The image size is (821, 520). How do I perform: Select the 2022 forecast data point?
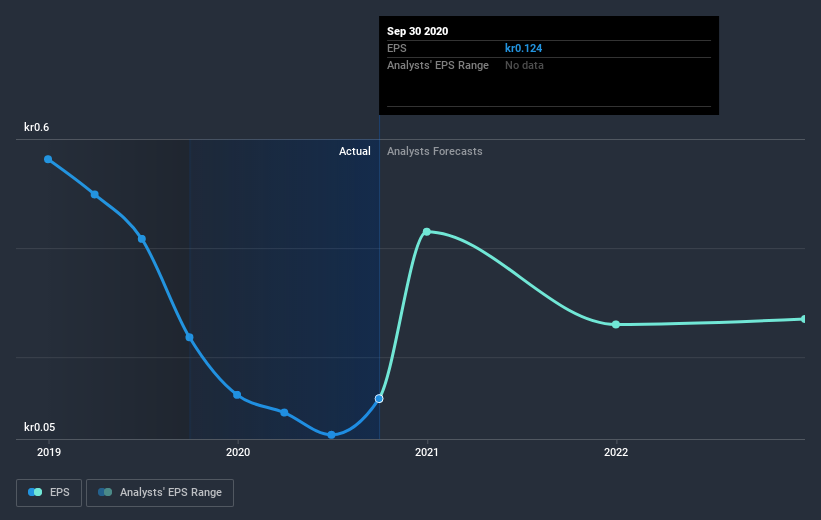616,325
